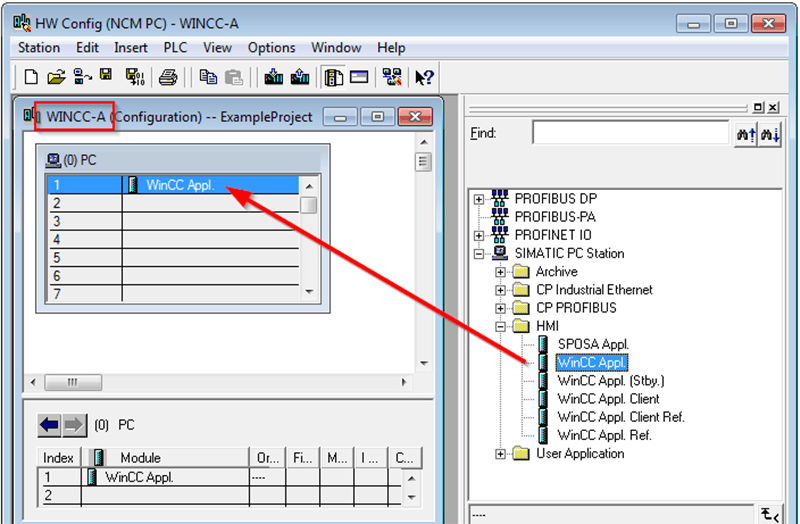Open the Options menu
This screenshot has height=524, width=800.
point(271,47)
